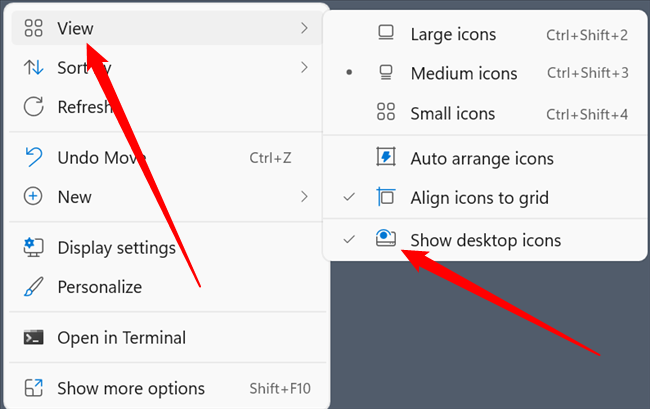This screenshot has width=650, height=409.
Task: Expand the View submenu chevron
Action: 304,29
